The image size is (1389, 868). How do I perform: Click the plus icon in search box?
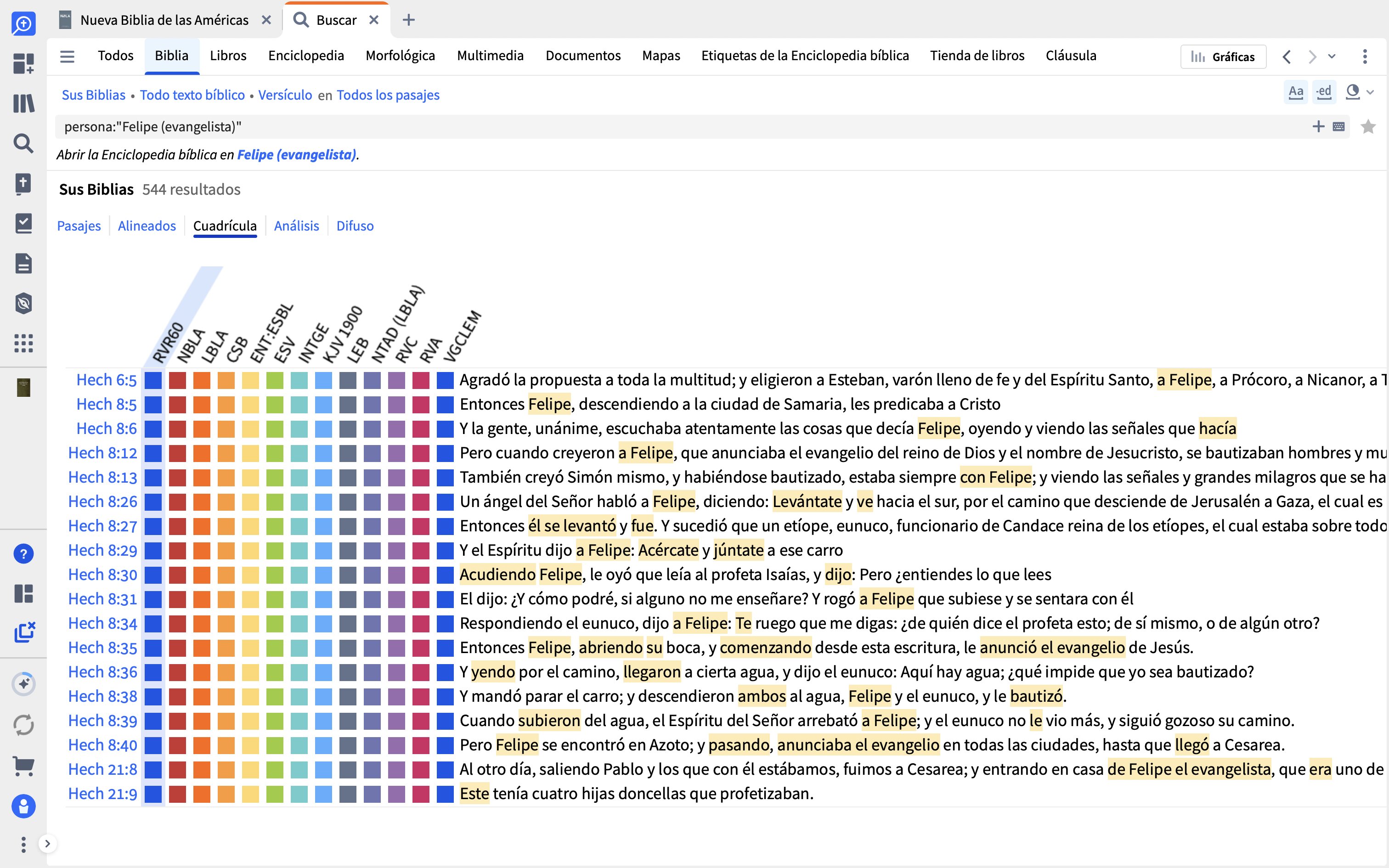(x=1318, y=126)
